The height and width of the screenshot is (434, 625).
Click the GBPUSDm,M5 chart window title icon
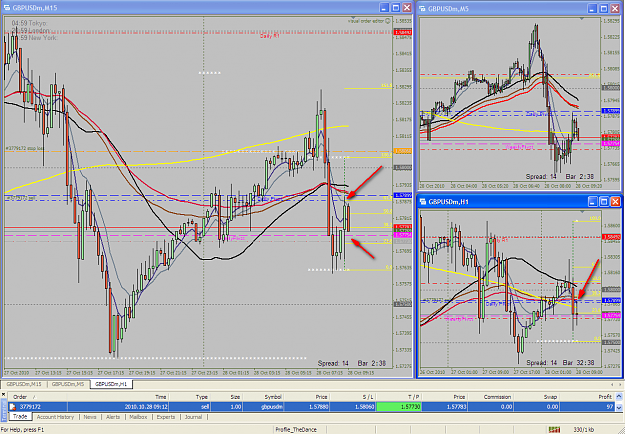point(422,8)
